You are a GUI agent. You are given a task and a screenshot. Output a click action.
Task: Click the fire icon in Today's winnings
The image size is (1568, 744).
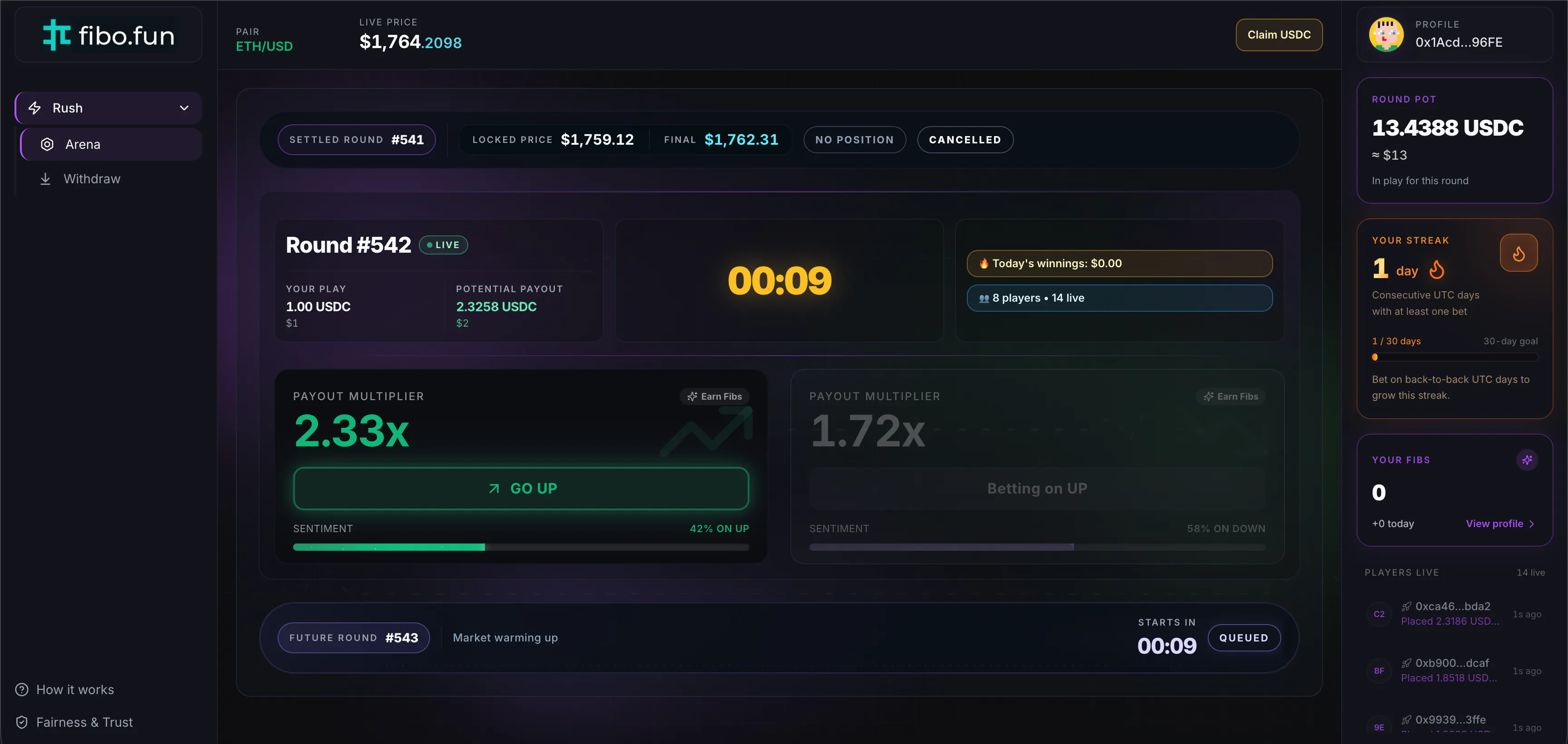[984, 263]
